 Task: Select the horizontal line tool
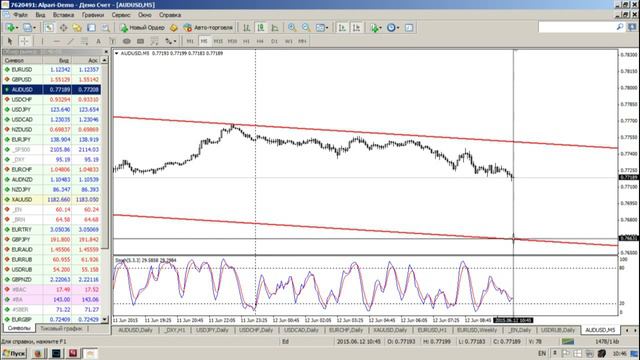57,41
